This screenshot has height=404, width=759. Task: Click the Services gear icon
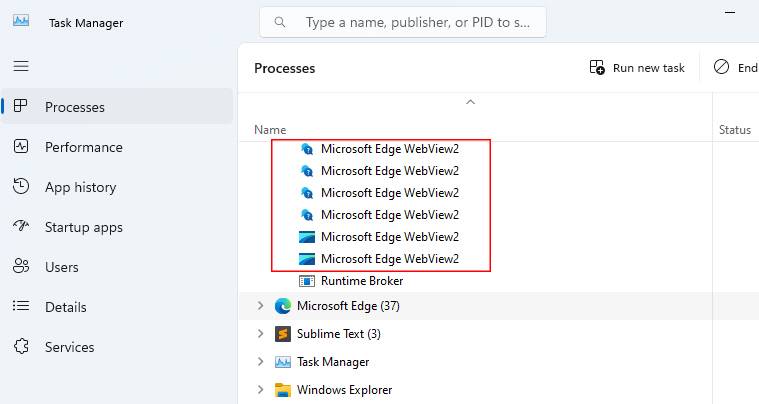[x=21, y=347]
